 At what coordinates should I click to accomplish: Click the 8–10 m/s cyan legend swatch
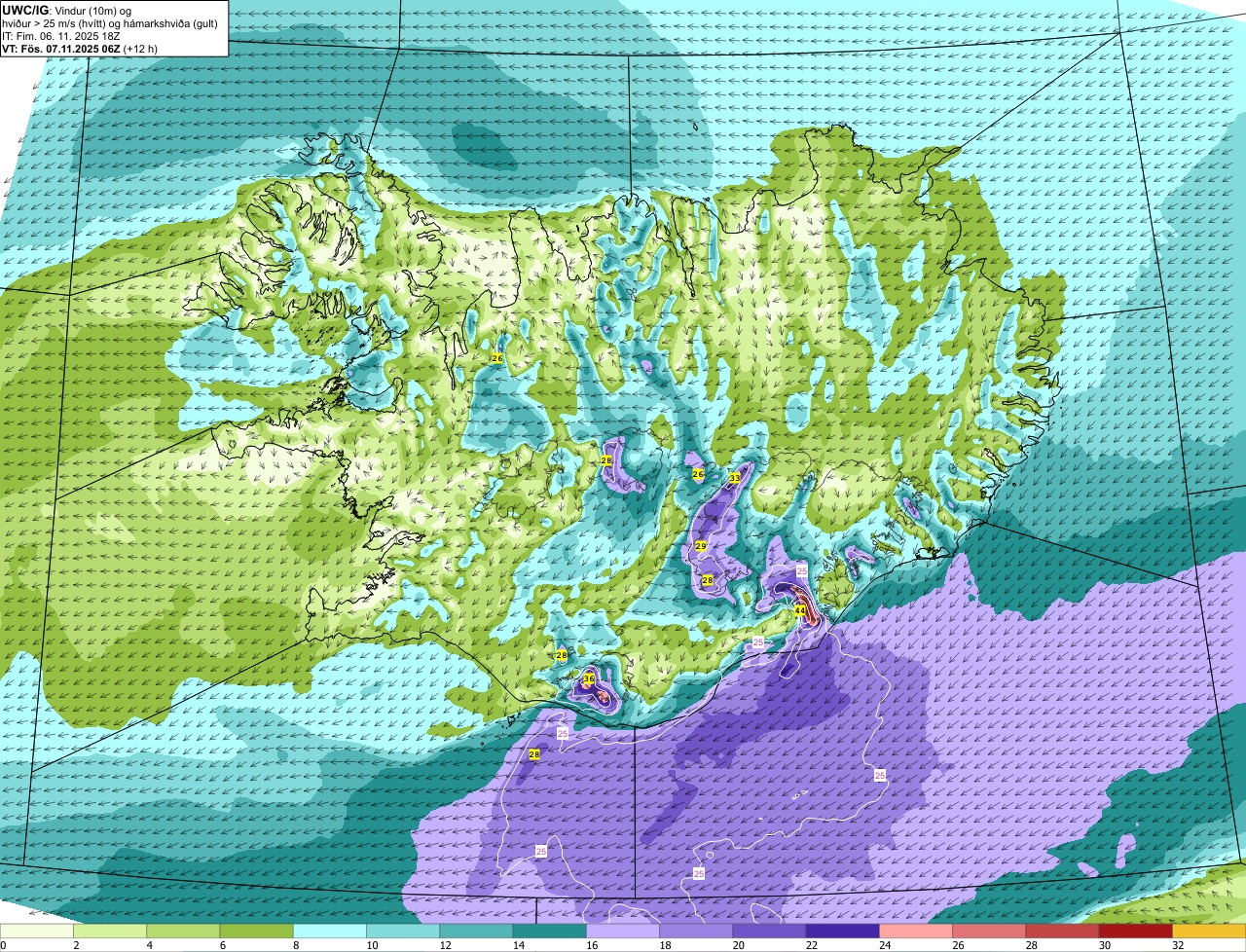(330, 932)
